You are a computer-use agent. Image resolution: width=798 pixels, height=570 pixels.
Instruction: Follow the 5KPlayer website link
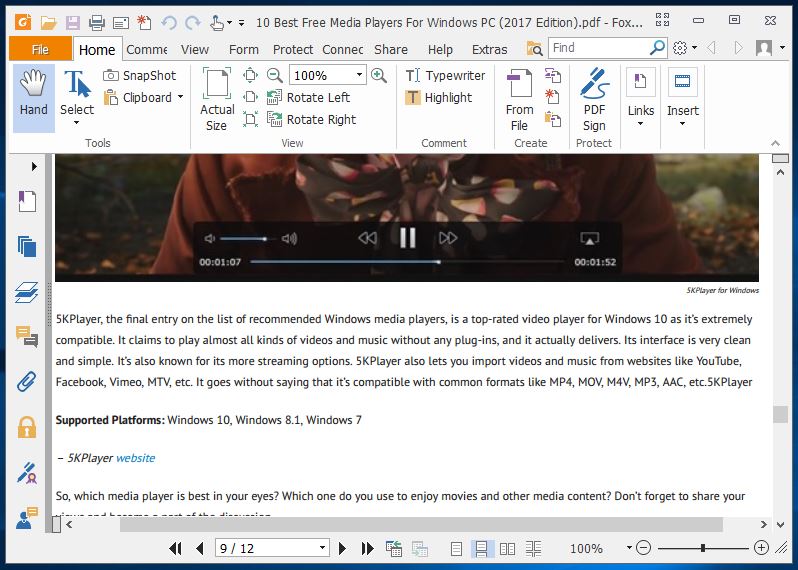[135, 458]
